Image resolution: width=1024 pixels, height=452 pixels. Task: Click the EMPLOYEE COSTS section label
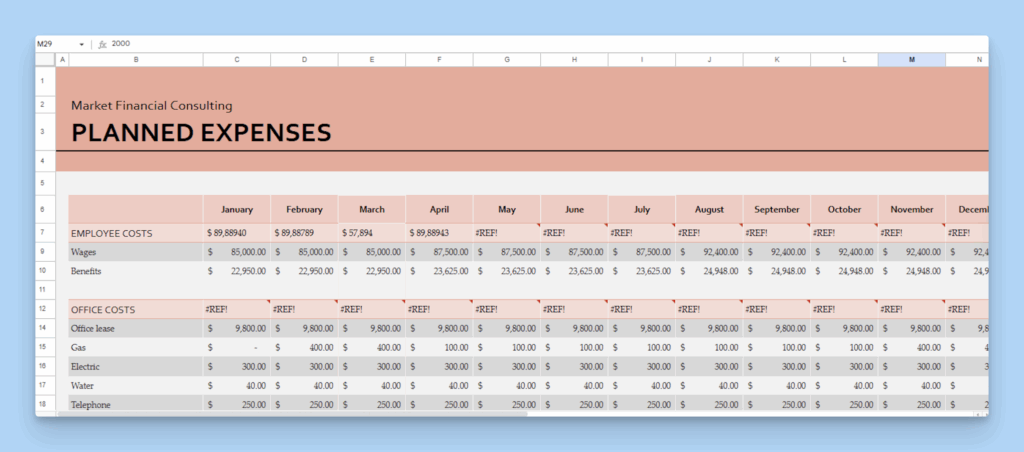click(x=112, y=233)
